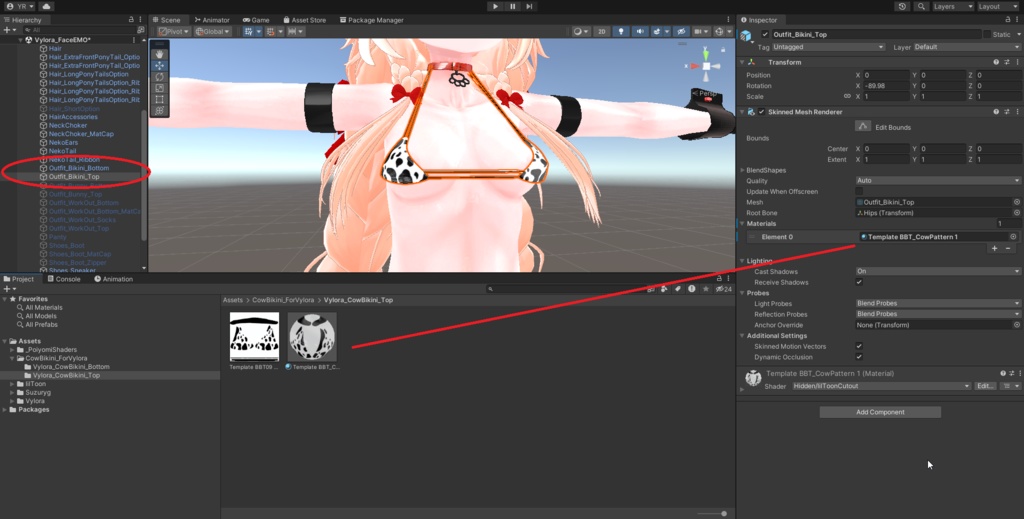This screenshot has width=1024, height=519.
Task: Toggle Receive Shadows checkbox
Action: [859, 282]
